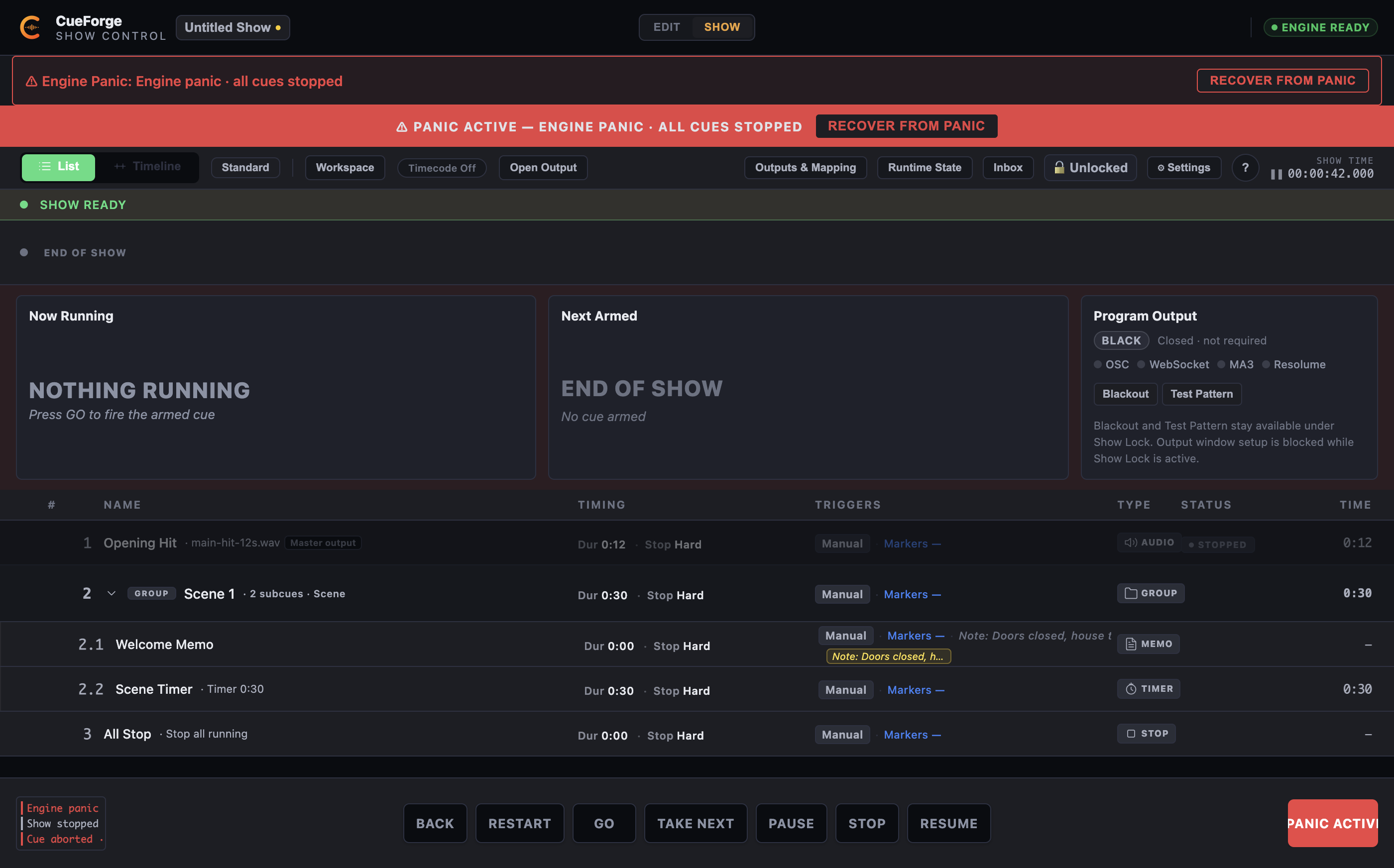Click the pause icon beside show time
Image resolution: width=1394 pixels, height=868 pixels.
(x=1276, y=174)
